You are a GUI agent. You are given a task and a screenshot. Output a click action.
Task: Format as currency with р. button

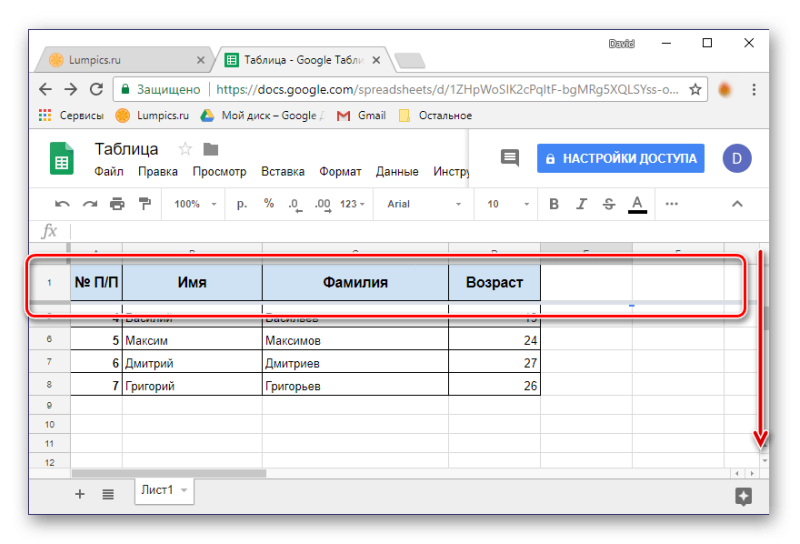click(242, 204)
